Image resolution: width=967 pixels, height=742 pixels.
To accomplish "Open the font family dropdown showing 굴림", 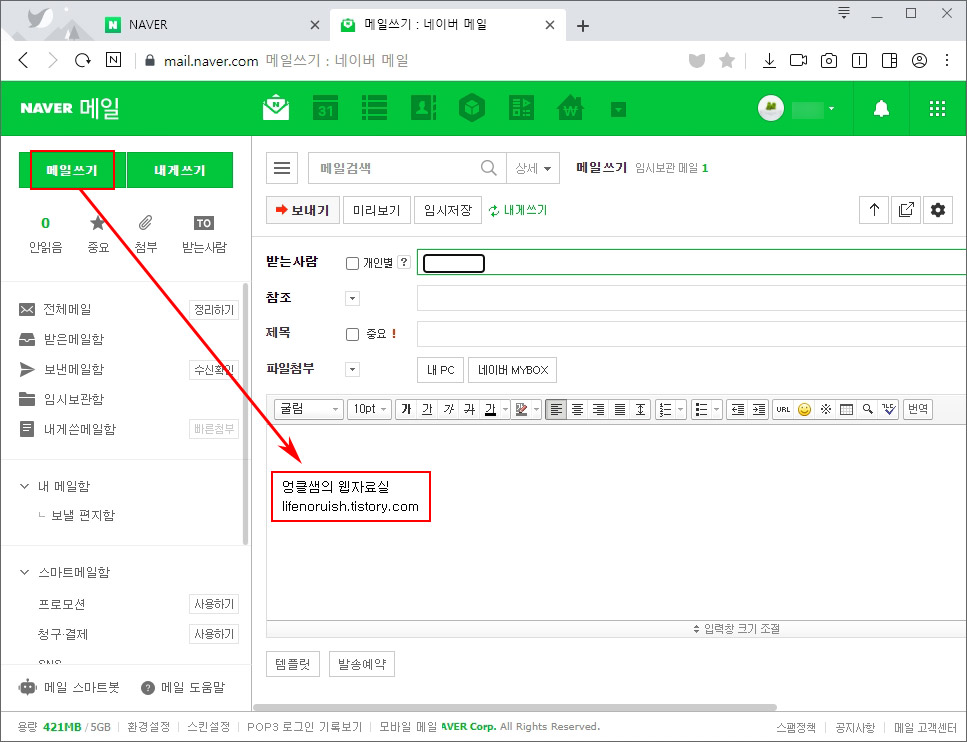I will (310, 408).
